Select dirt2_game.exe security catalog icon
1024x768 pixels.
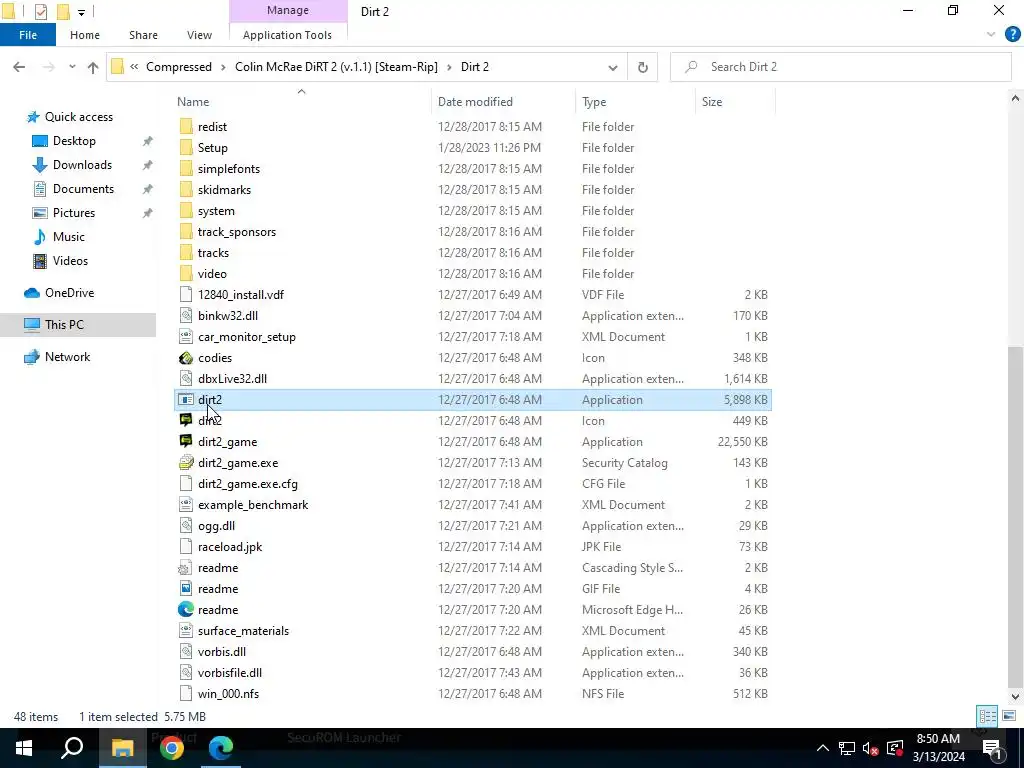[x=186, y=462]
